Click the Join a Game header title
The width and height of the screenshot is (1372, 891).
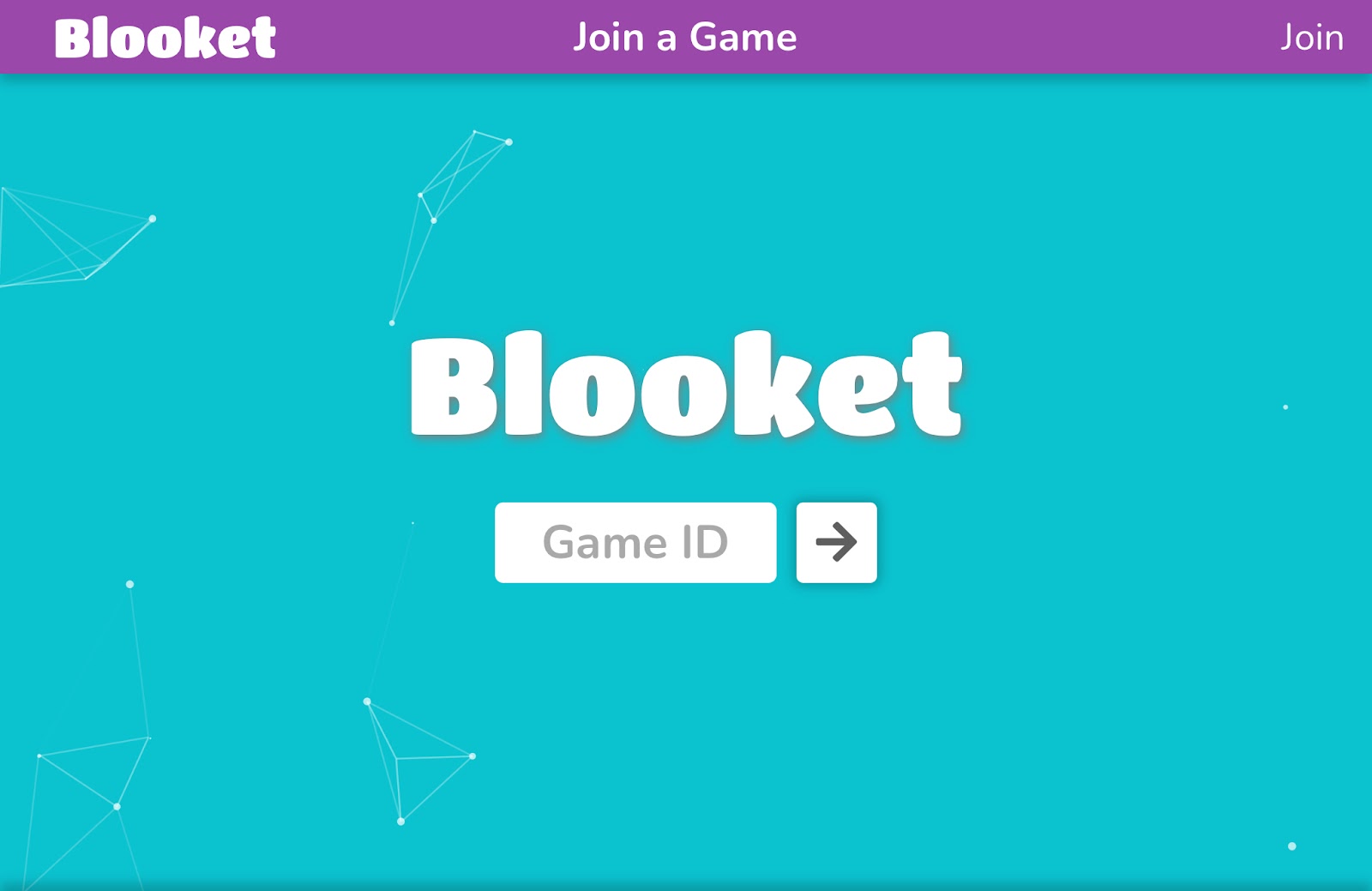point(685,38)
